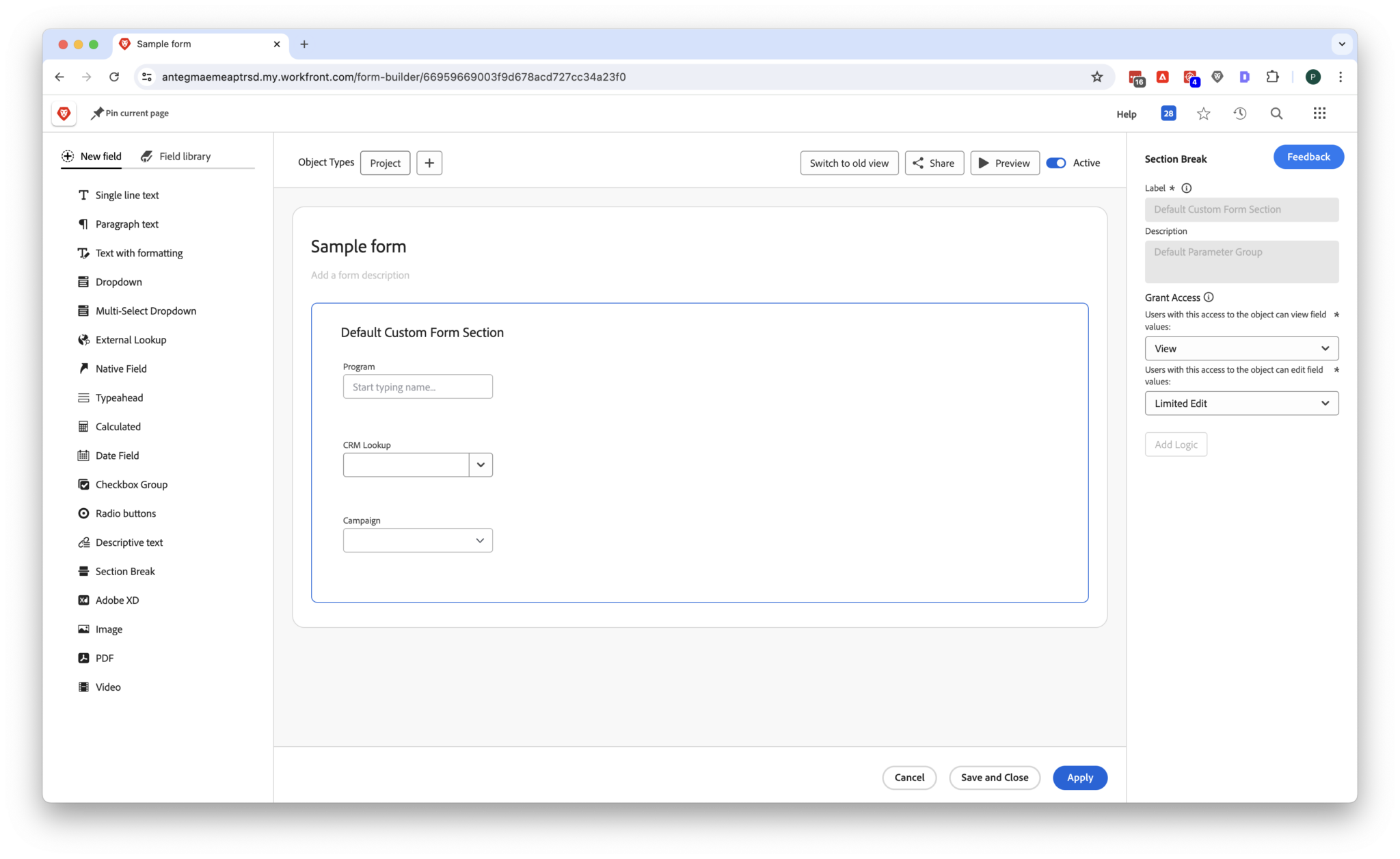
Task: Insert a Section Break
Action: click(124, 571)
